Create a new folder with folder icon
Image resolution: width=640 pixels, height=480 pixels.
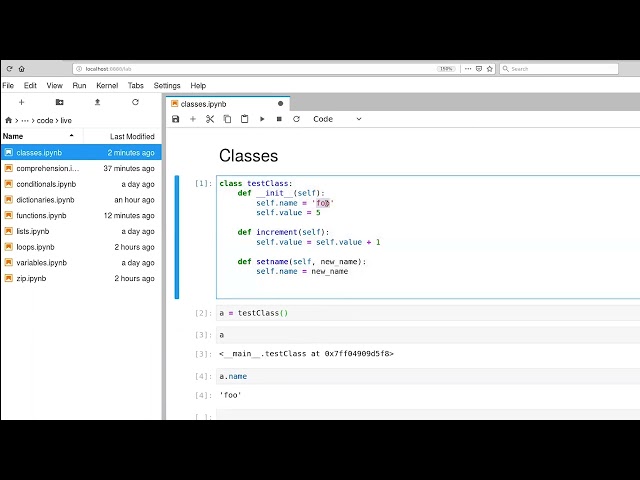click(x=59, y=102)
